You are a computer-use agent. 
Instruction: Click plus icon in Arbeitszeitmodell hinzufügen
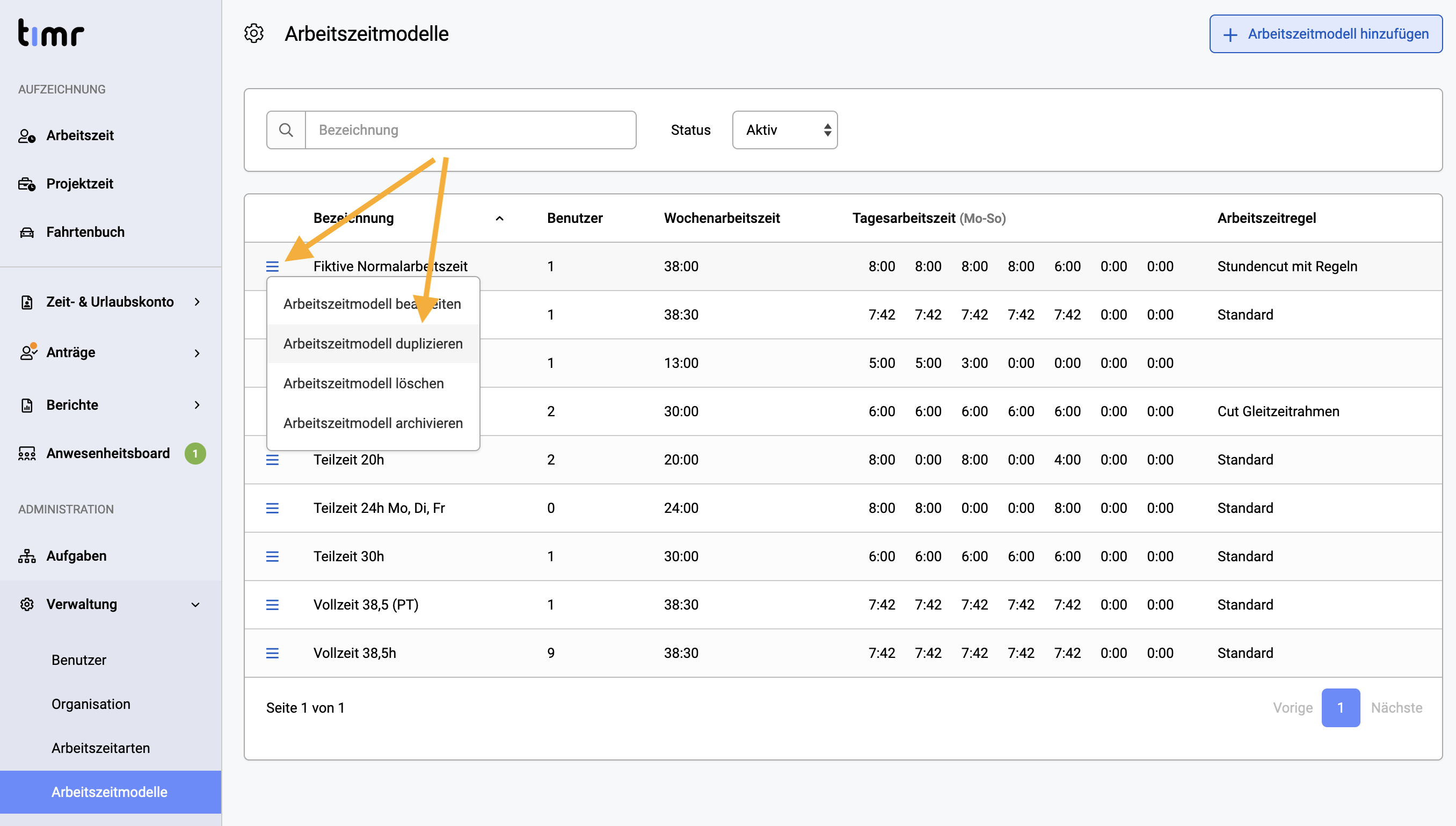pyautogui.click(x=1230, y=34)
